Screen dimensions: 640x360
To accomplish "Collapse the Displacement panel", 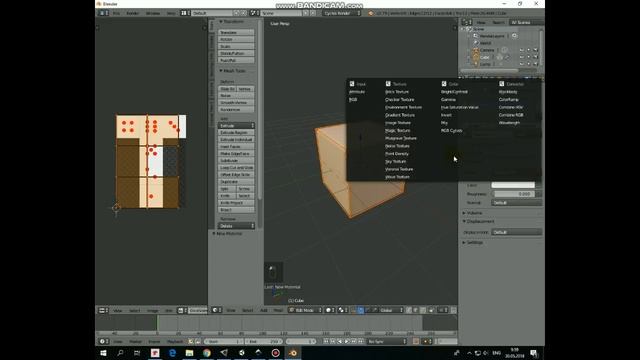I will [478, 221].
